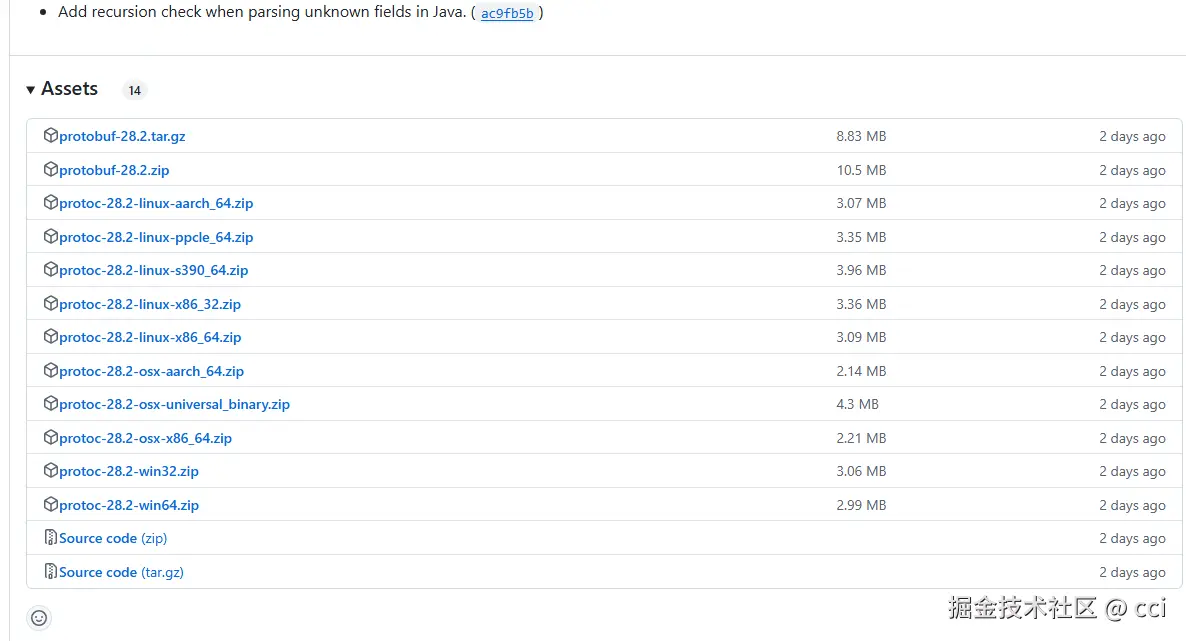Download Source code (tar.gz)
Image resolution: width=1186 pixels, height=641 pixels.
click(121, 572)
